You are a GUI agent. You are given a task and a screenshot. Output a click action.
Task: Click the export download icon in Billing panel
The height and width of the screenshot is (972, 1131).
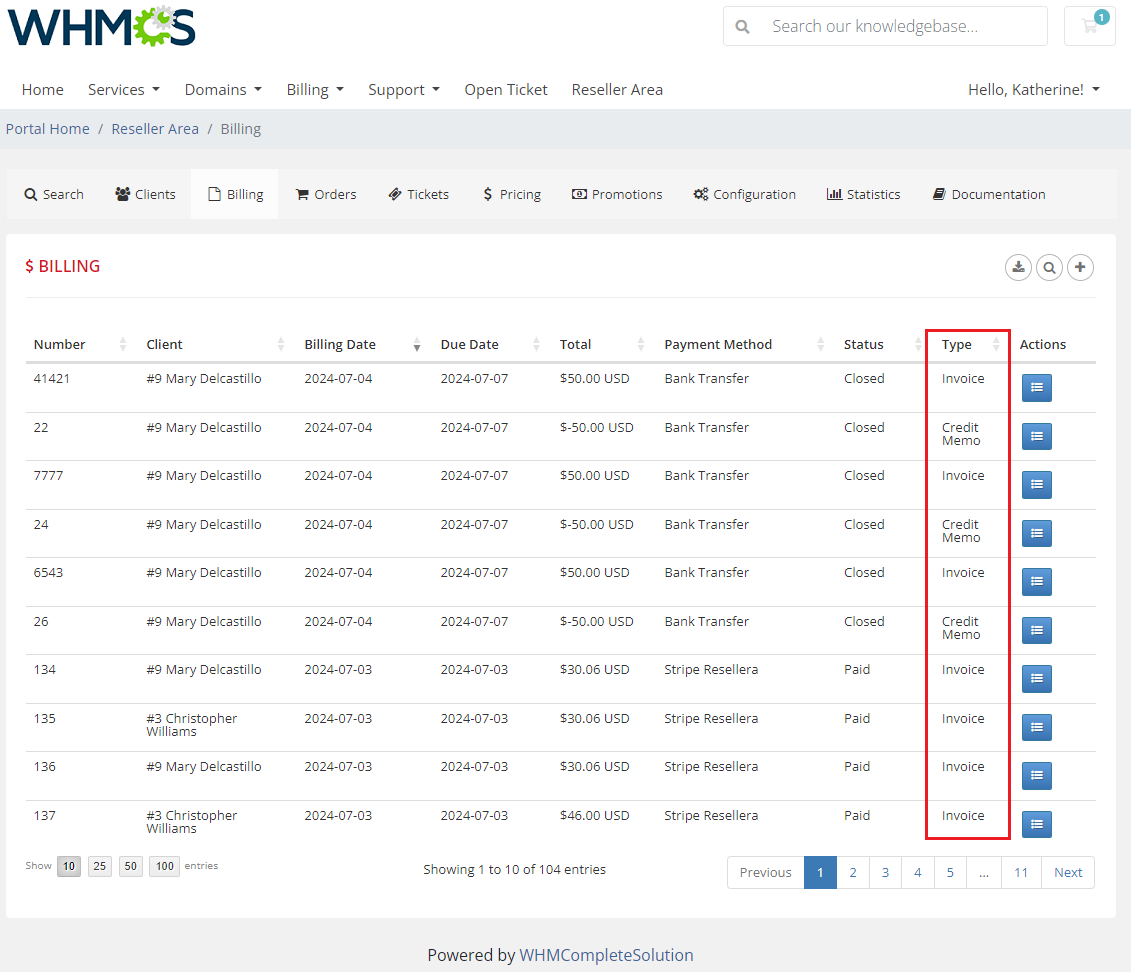coord(1018,268)
